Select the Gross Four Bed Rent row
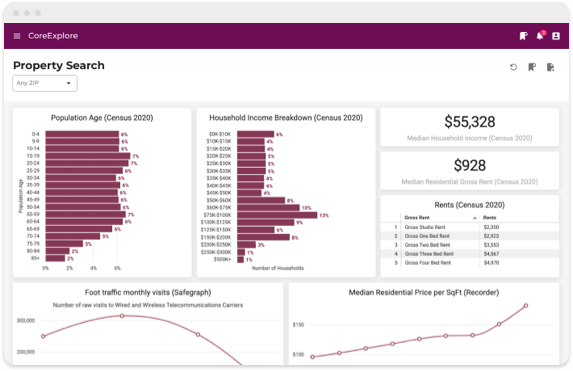Image resolution: width=573 pixels, height=371 pixels. click(470, 263)
